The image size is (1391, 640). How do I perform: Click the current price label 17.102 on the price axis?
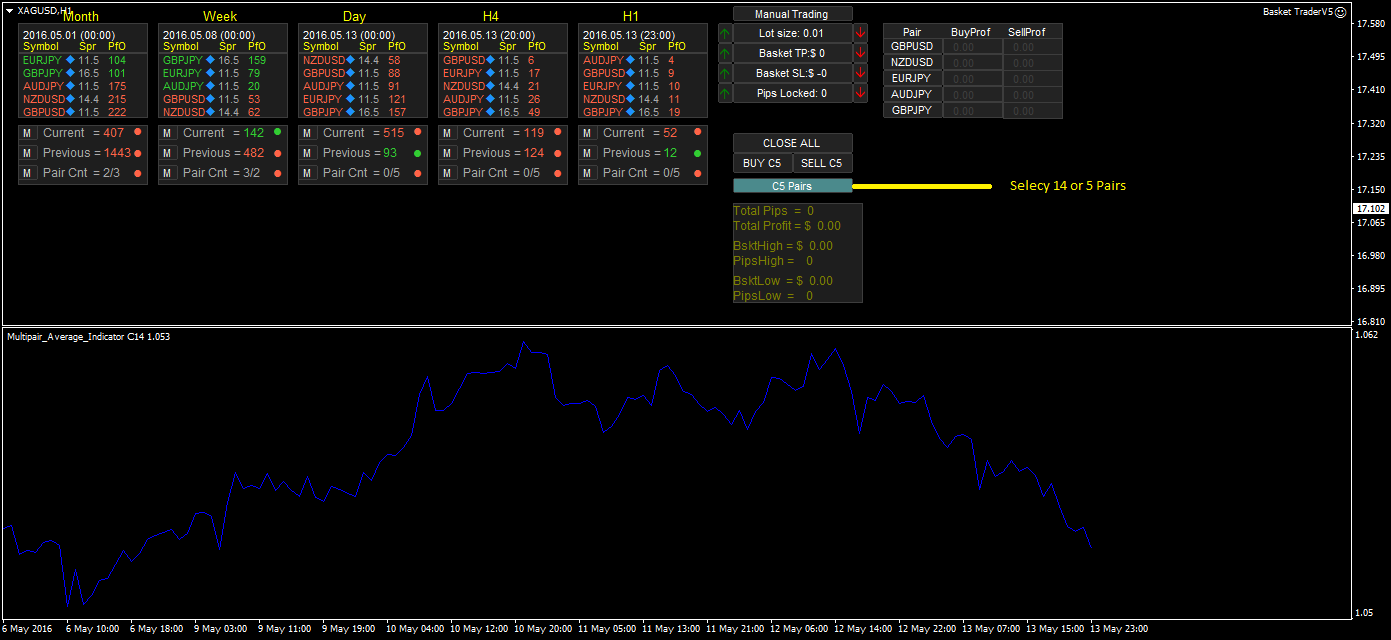[x=1370, y=208]
